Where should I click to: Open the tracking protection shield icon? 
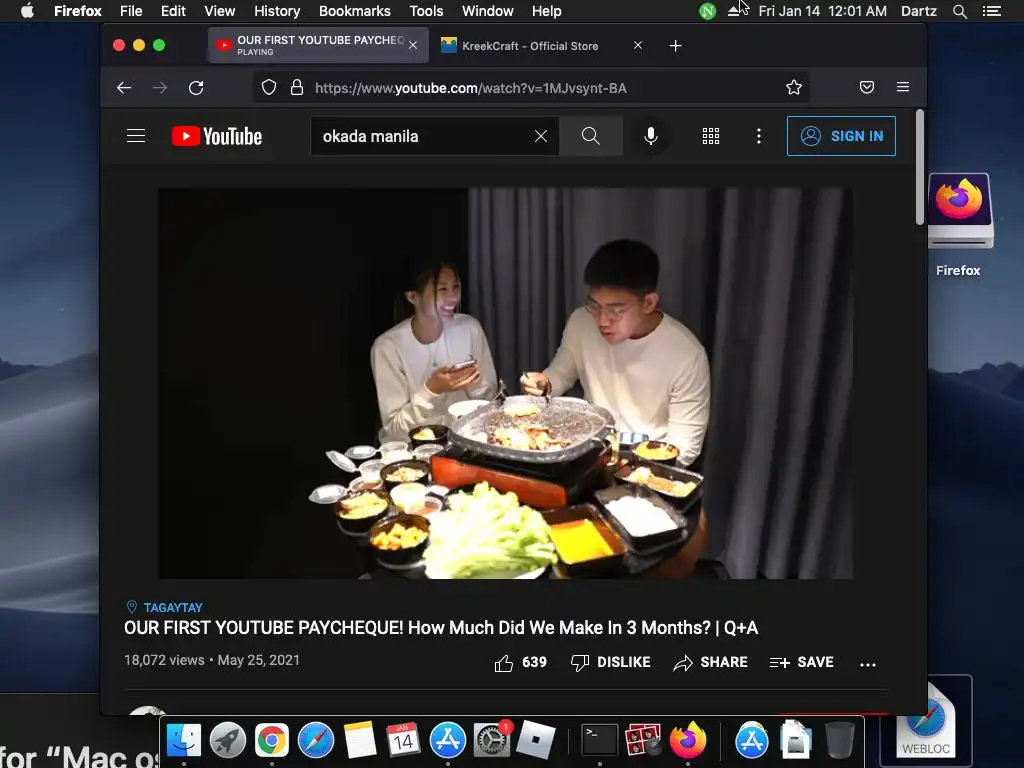[269, 88]
